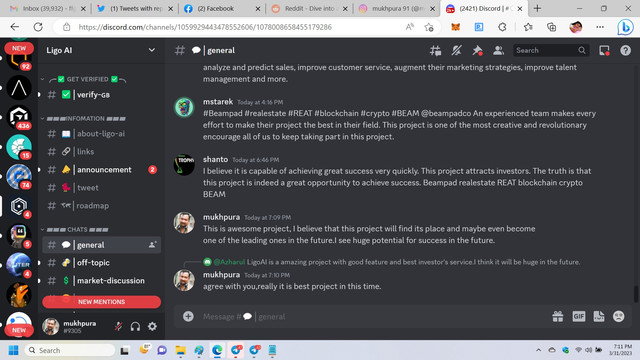Viewport: 640px width, 360px height.
Task: Toggle headphones deafen in user panel
Action: (x=135, y=327)
